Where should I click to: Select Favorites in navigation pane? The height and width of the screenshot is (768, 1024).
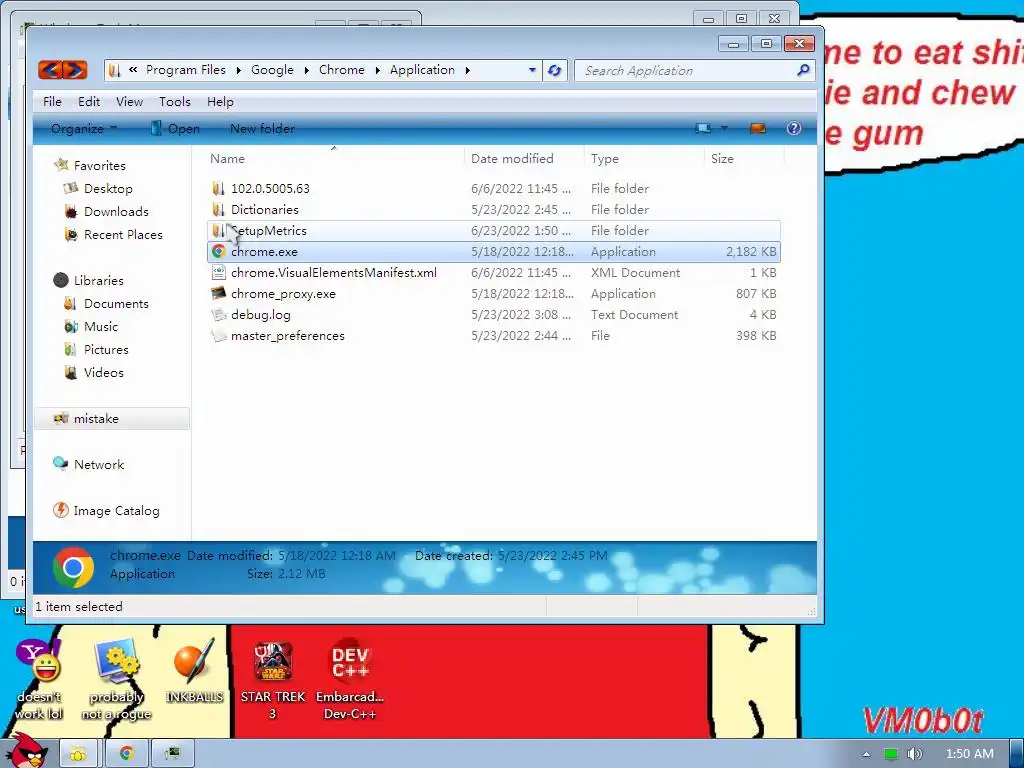pyautogui.click(x=99, y=166)
